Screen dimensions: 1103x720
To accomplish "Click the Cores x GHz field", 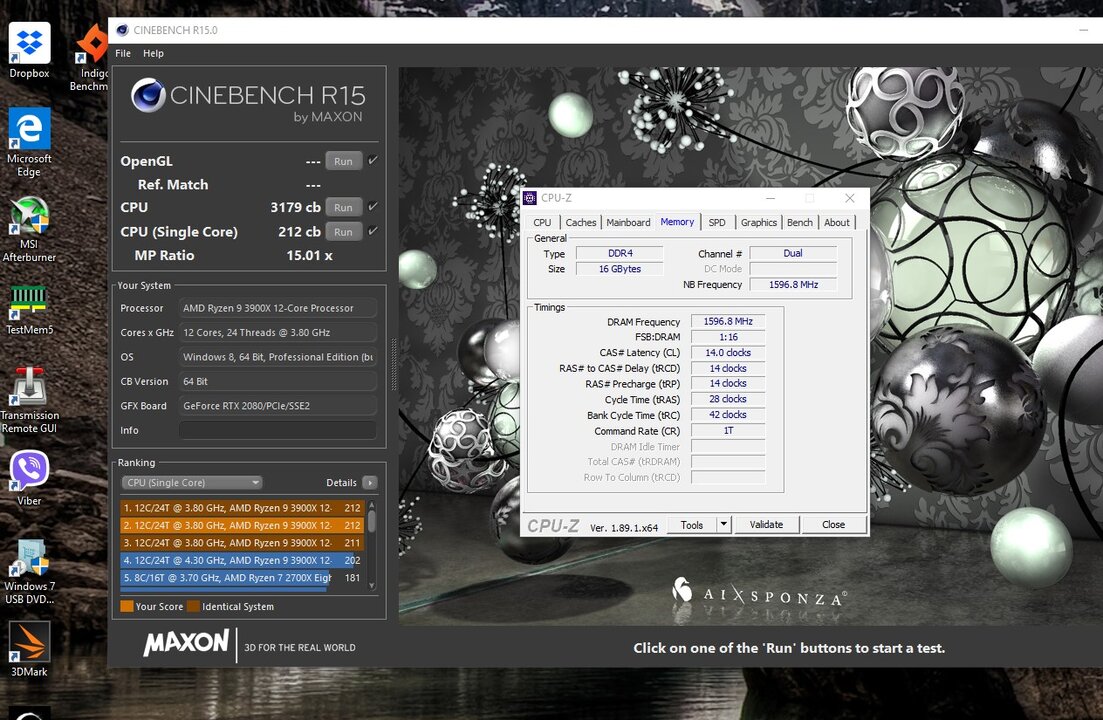I will point(277,333).
